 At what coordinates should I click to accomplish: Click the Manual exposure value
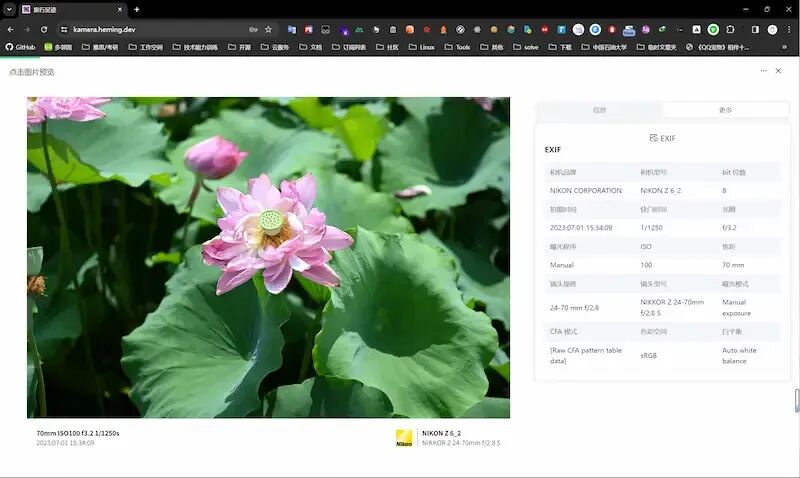click(x=736, y=308)
